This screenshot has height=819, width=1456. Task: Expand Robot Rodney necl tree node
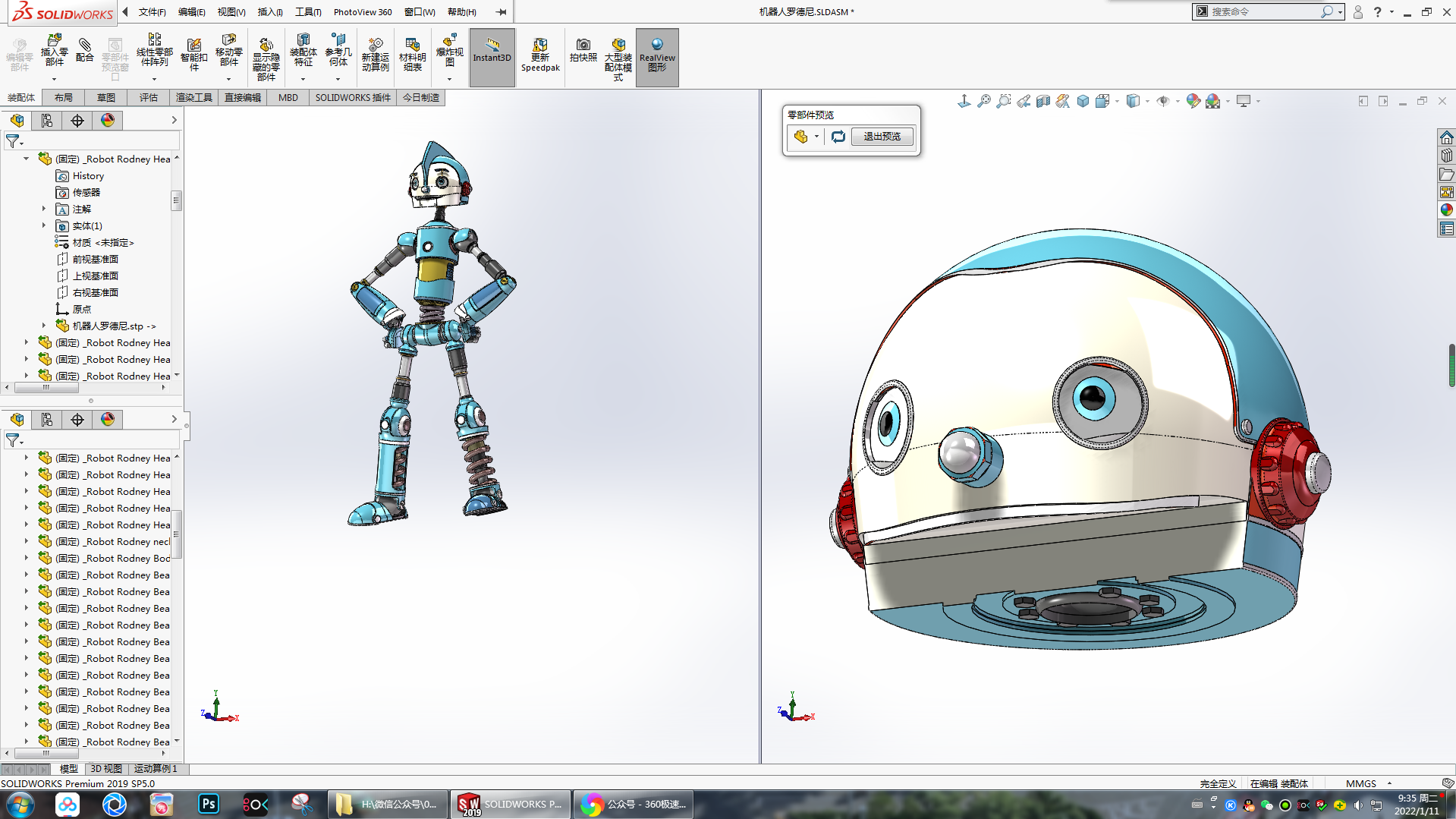[x=27, y=541]
